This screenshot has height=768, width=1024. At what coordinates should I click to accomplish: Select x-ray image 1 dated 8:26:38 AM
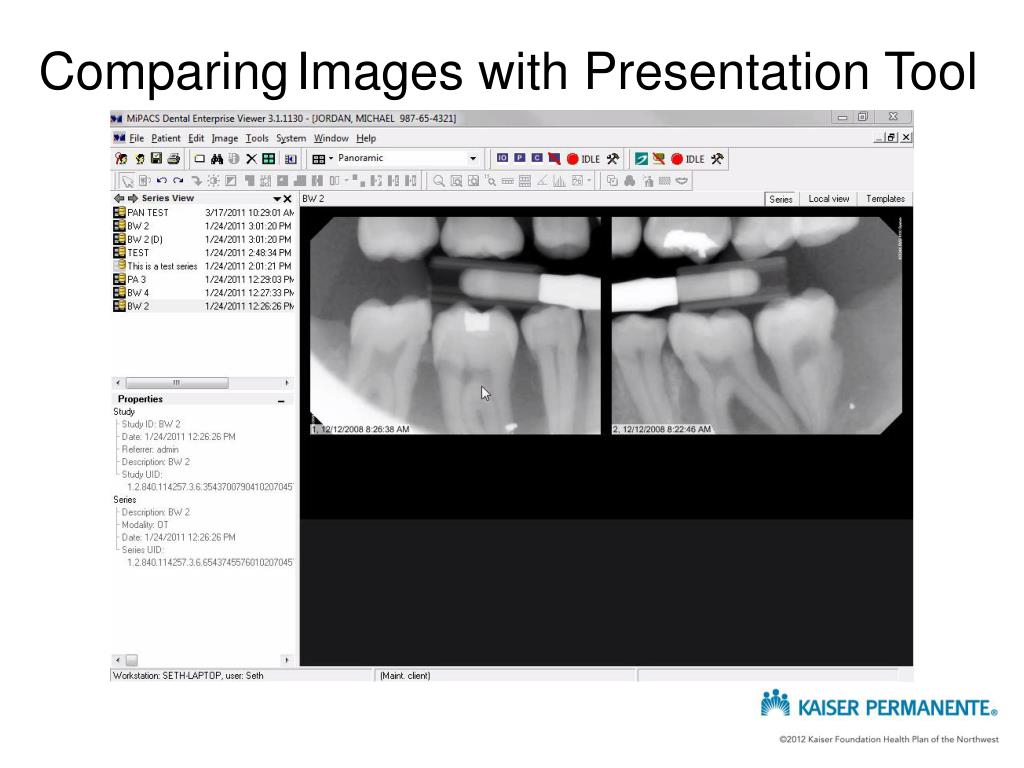pos(455,326)
